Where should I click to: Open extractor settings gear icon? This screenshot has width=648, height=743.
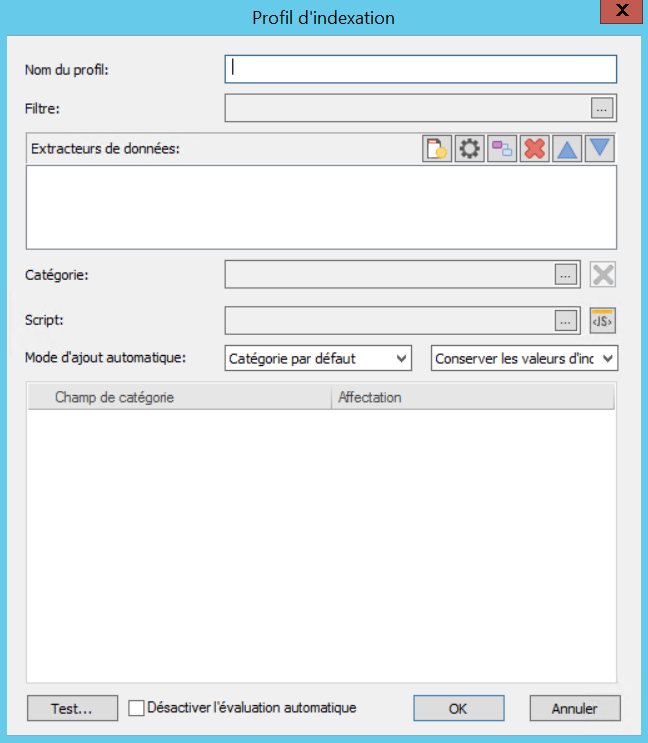[x=469, y=149]
